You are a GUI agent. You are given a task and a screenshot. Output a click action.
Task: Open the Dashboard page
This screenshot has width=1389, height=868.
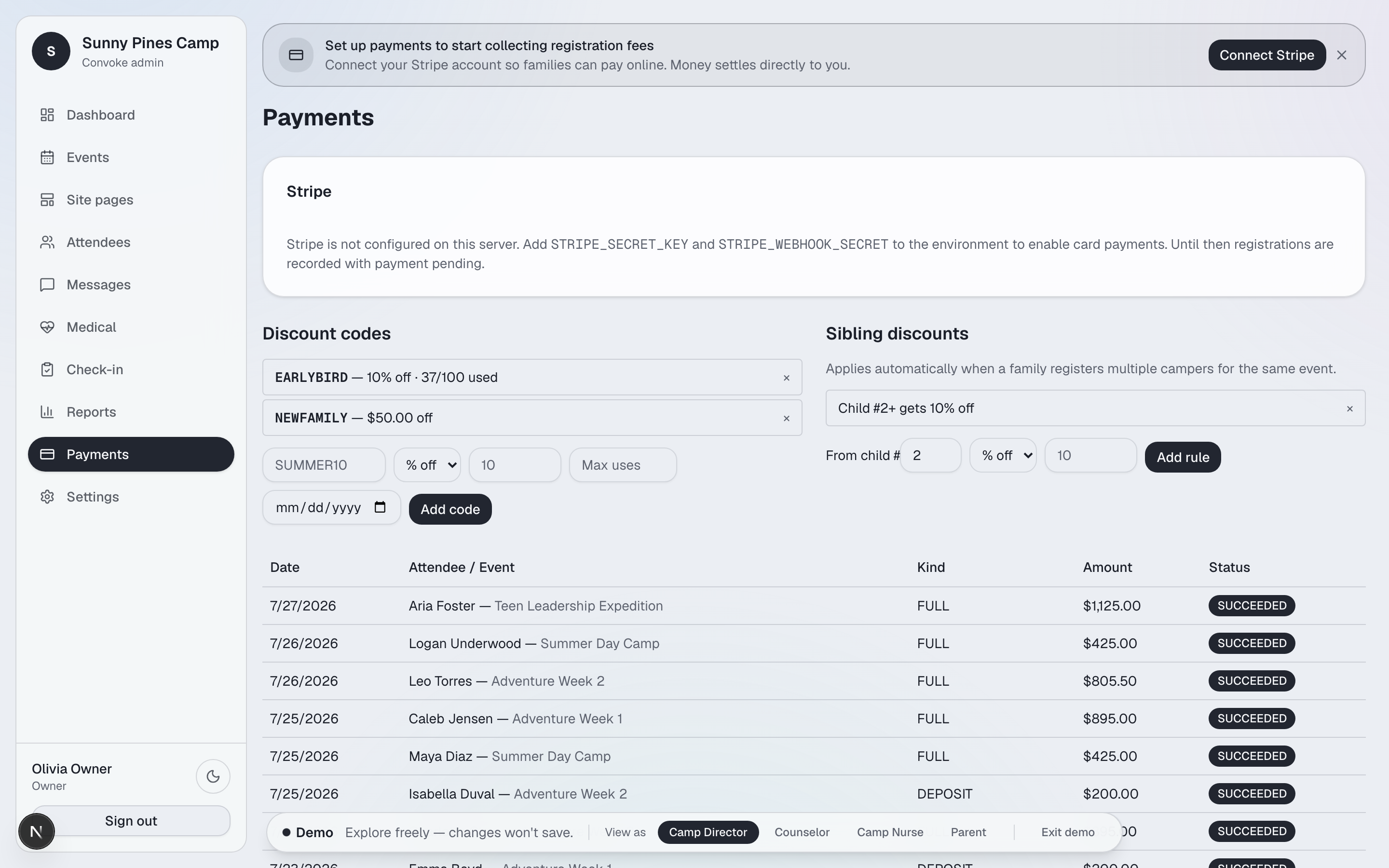point(131,115)
